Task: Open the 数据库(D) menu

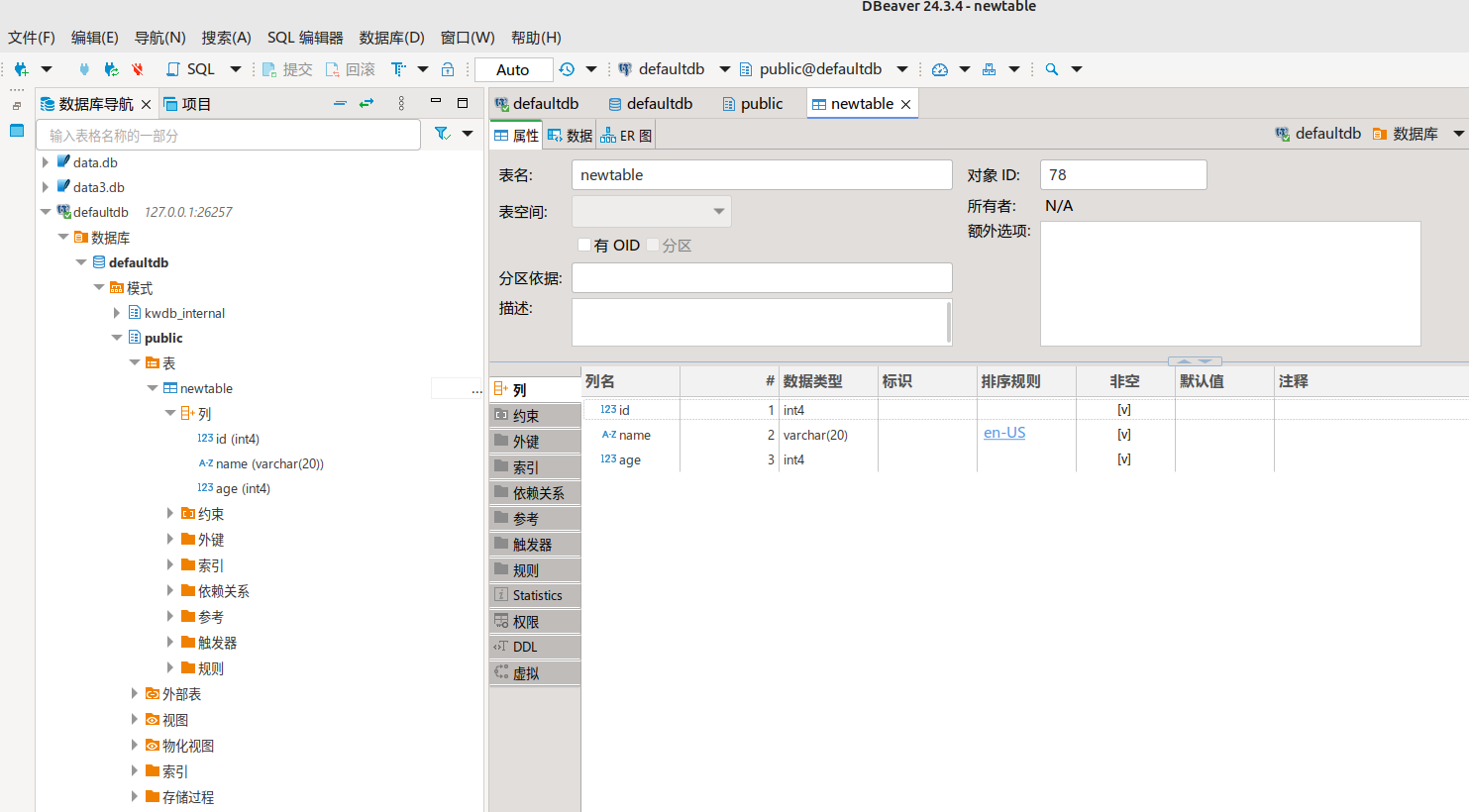Action: 391,38
